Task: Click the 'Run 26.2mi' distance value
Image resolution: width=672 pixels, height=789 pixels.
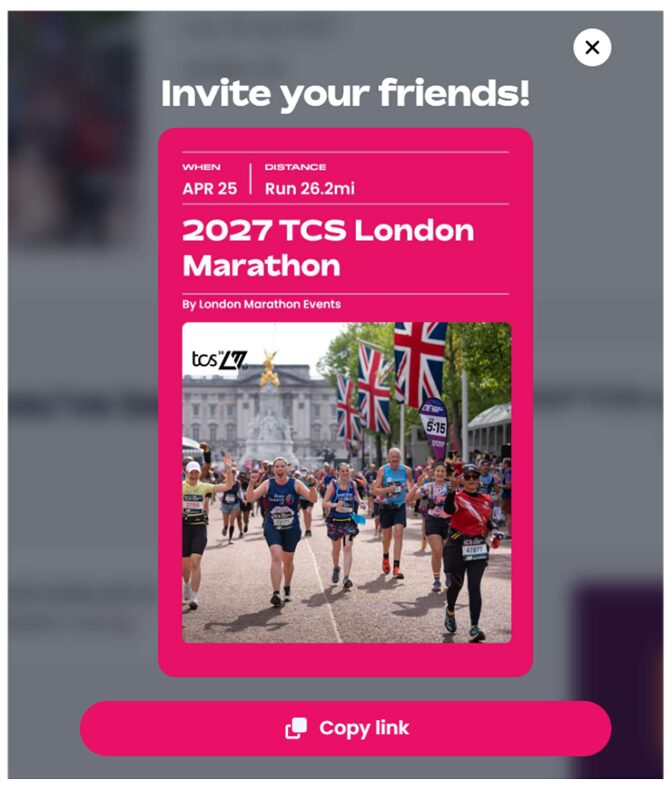Action: [310, 189]
